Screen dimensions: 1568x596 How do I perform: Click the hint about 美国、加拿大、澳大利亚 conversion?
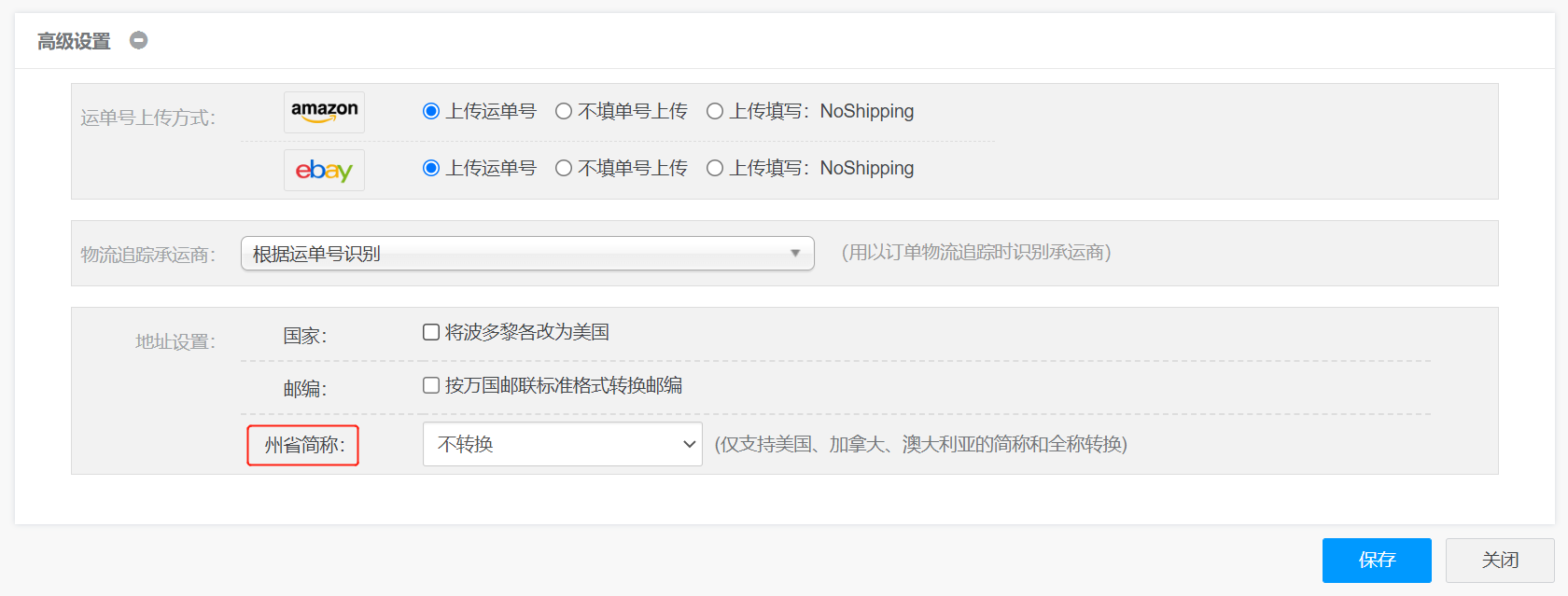[x=921, y=444]
